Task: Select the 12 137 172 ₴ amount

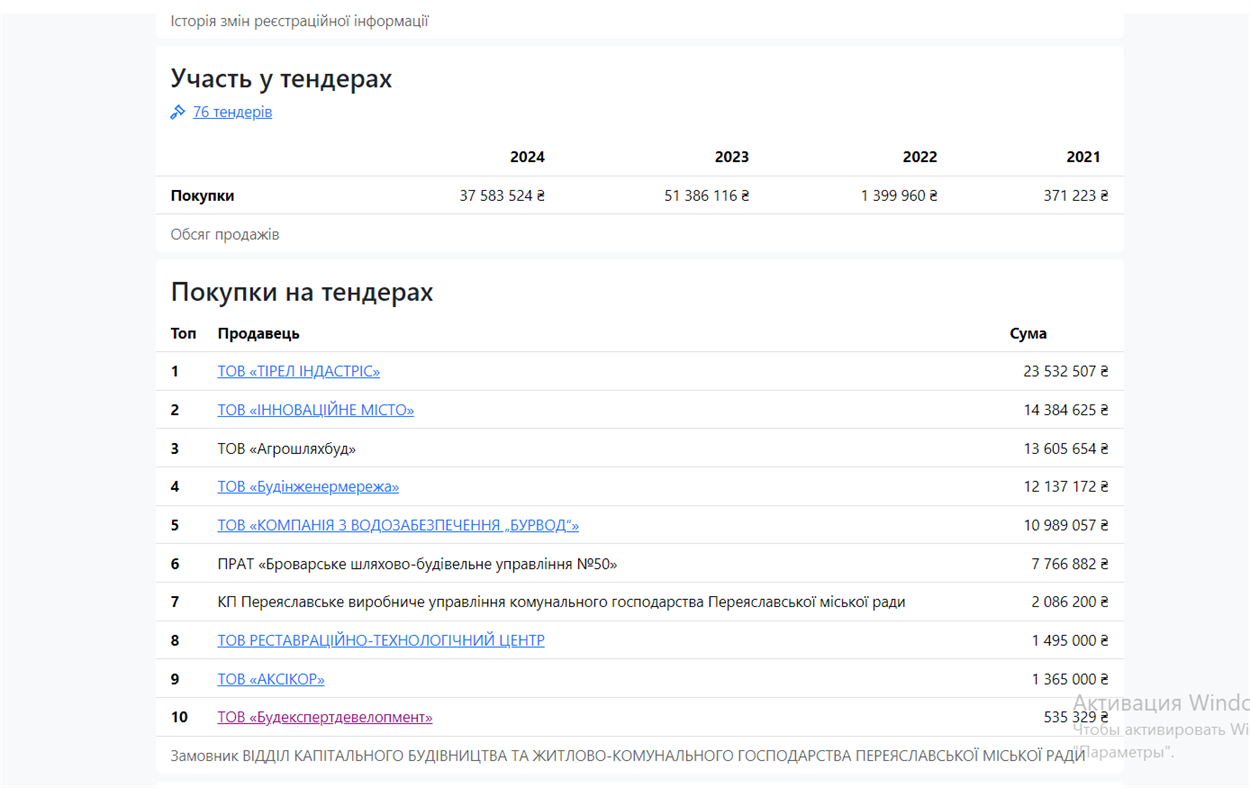Action: tap(1066, 487)
